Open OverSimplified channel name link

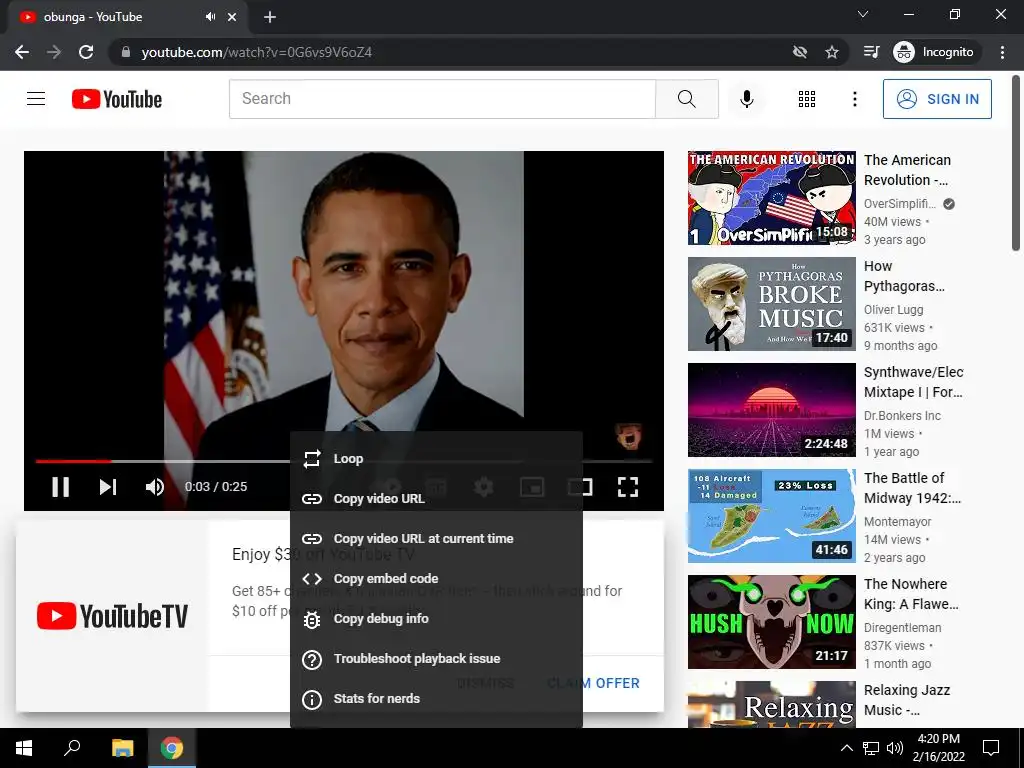900,204
